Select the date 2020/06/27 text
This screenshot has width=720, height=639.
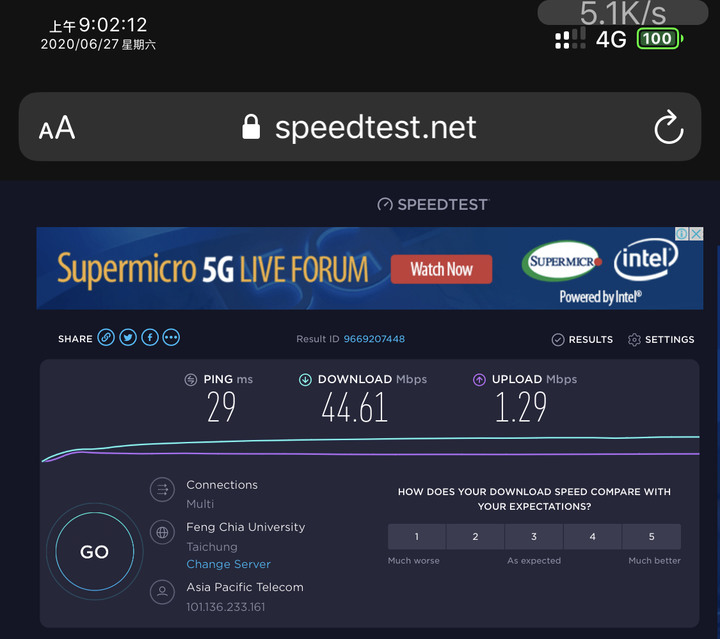tap(79, 44)
